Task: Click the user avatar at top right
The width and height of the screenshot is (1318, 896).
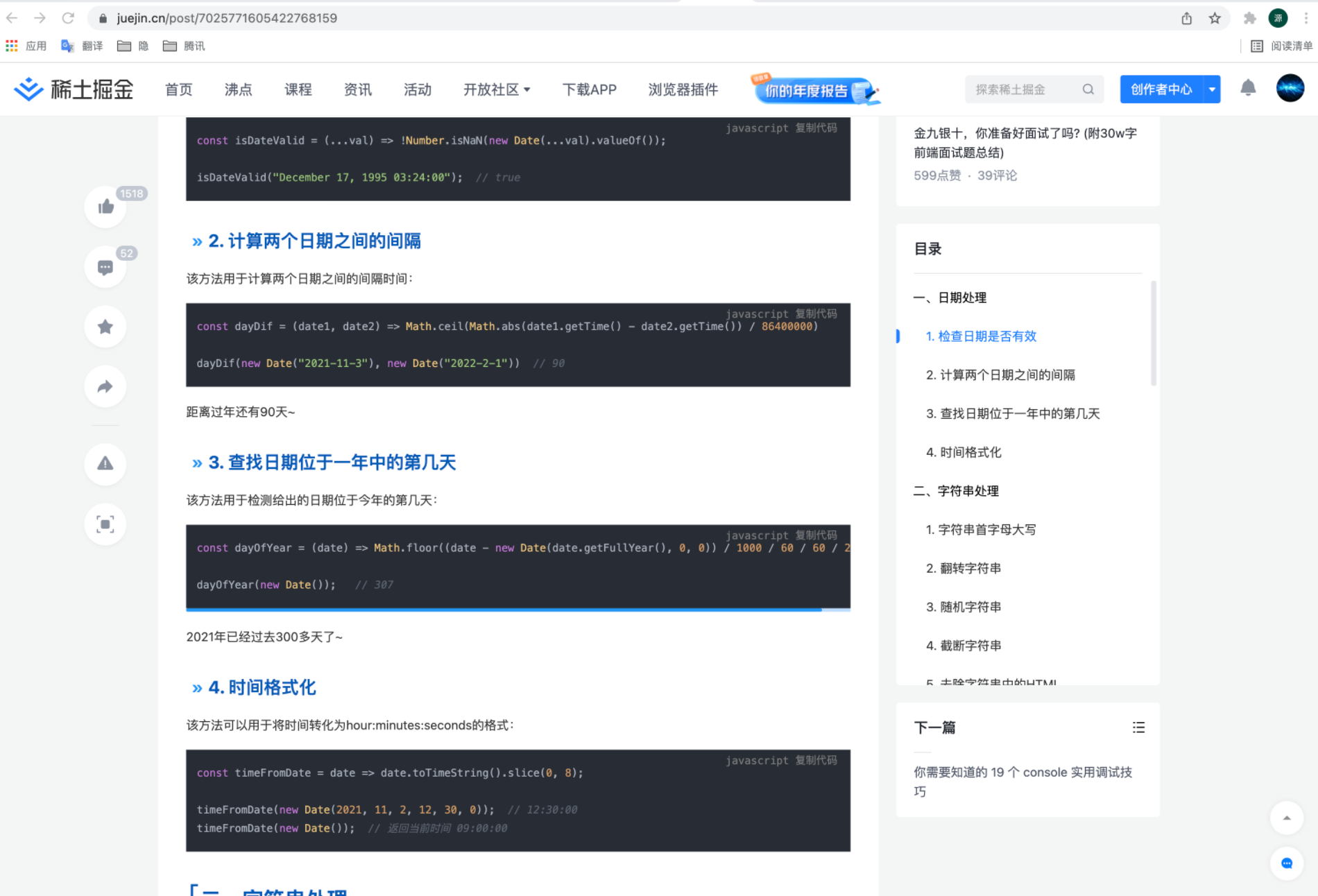Action: (x=1289, y=89)
